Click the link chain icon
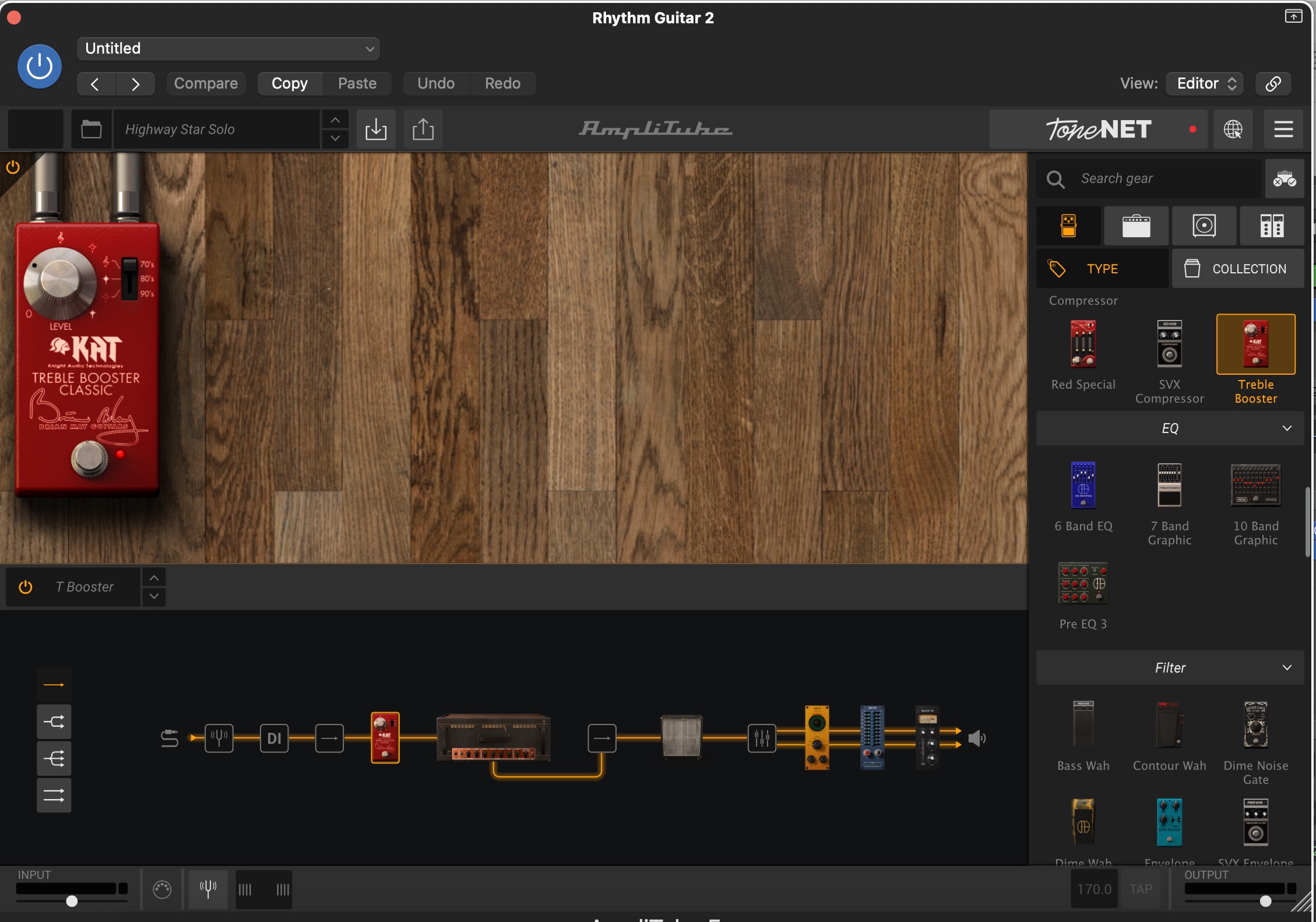The image size is (1316, 922). tap(1273, 84)
